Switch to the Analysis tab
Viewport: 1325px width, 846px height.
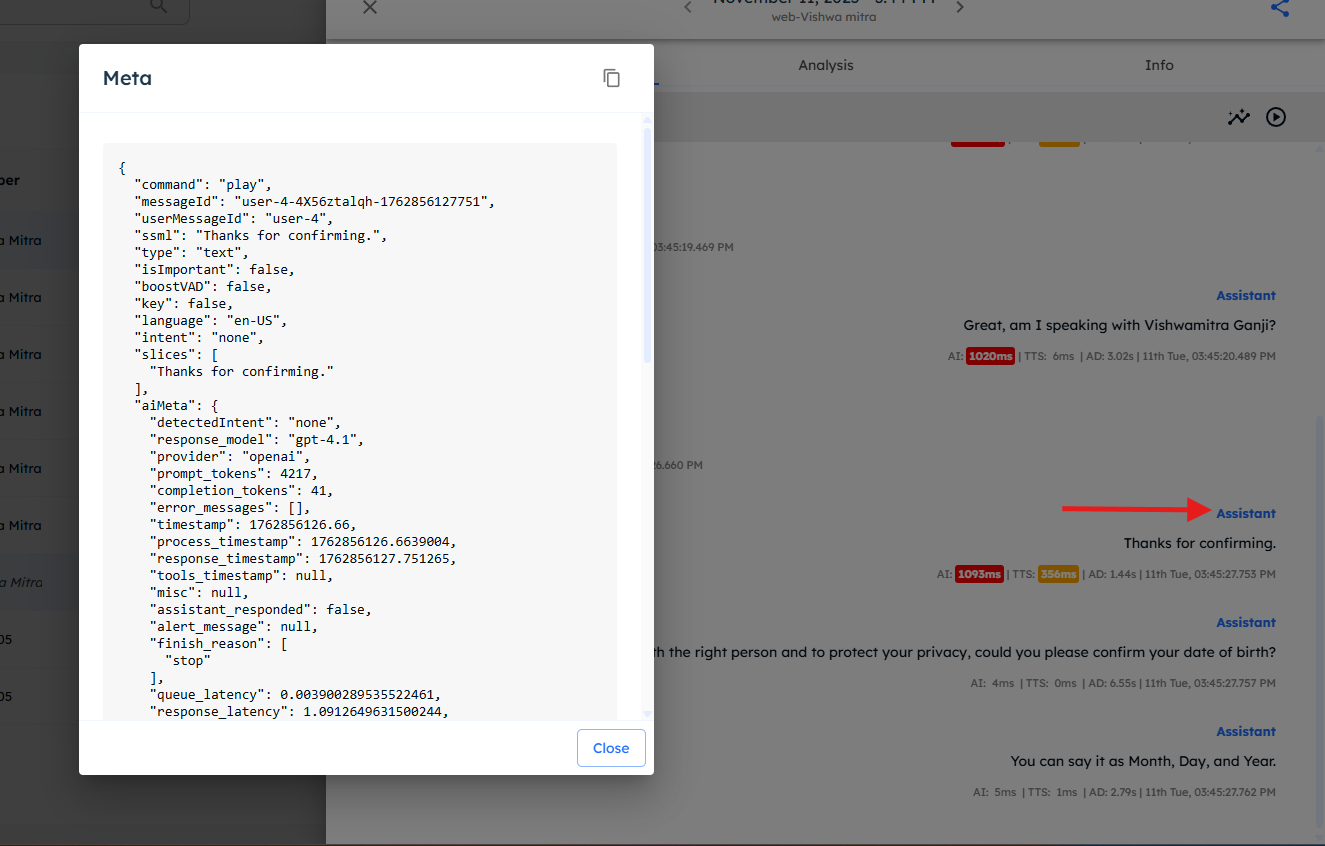825,65
